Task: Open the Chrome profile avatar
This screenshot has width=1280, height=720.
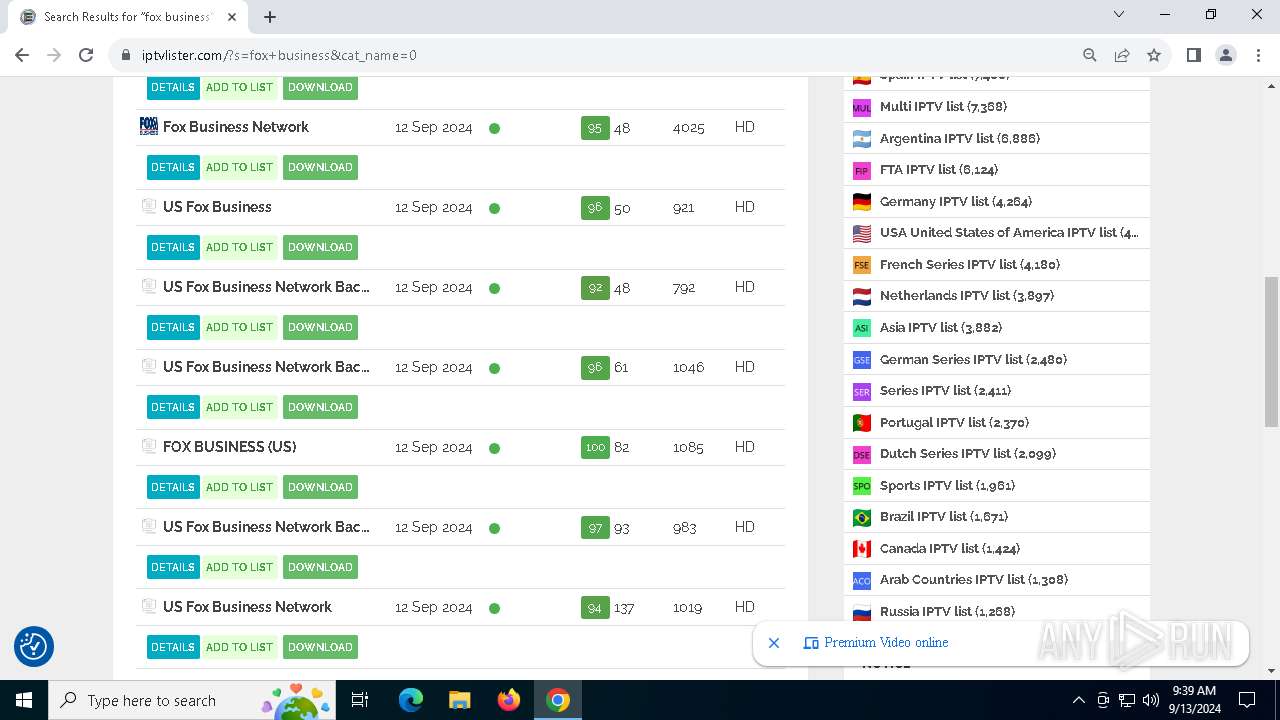Action: pyautogui.click(x=1226, y=55)
